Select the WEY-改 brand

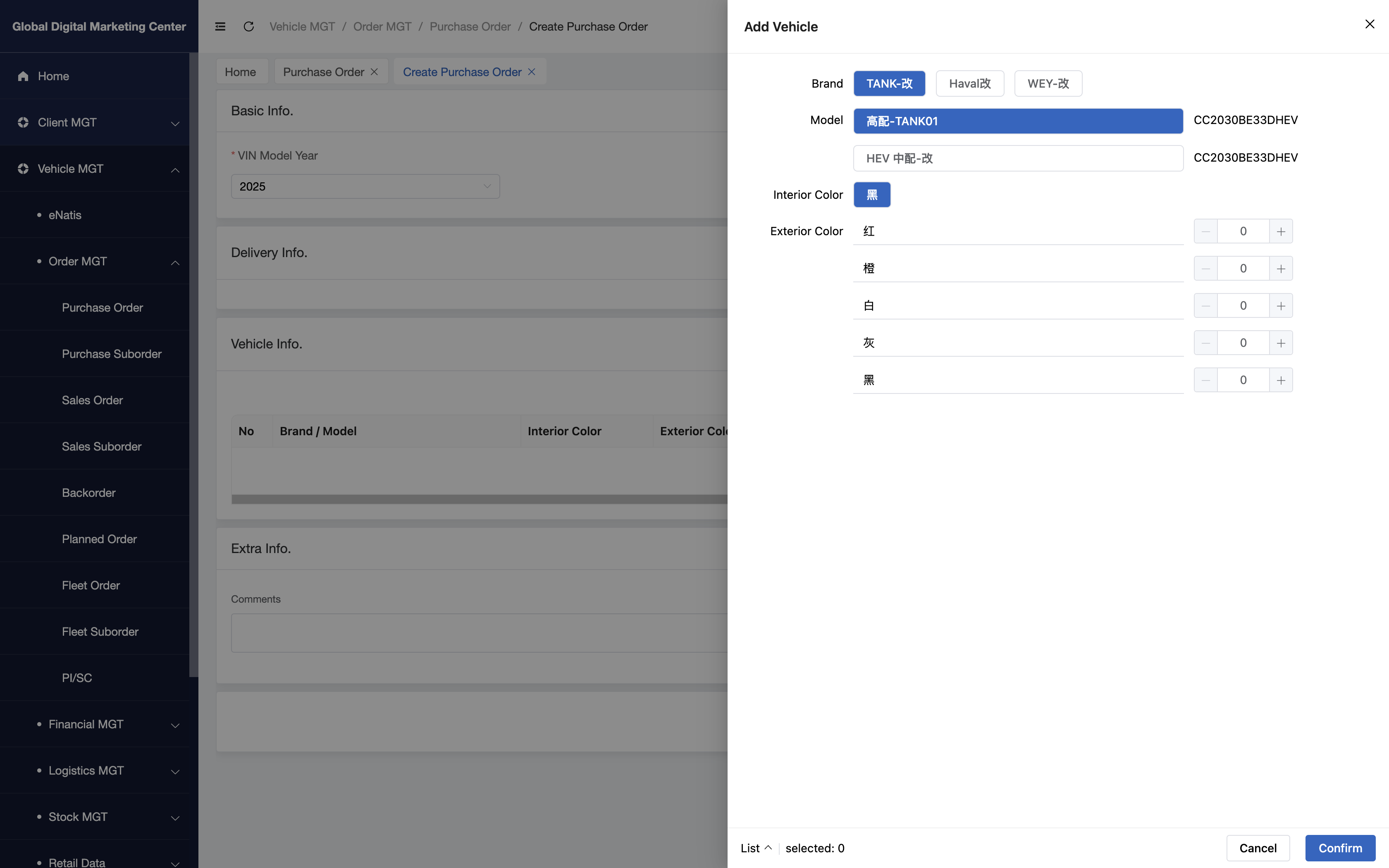tap(1048, 84)
